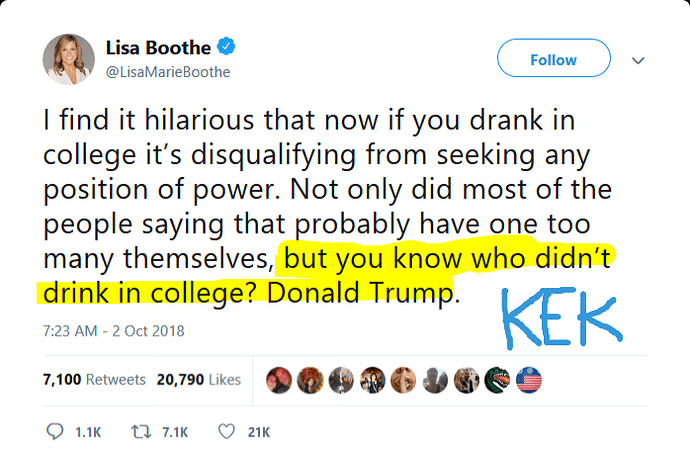The height and width of the screenshot is (470, 690).
Task: Open the Lisa Boothe display name
Action: point(158,48)
